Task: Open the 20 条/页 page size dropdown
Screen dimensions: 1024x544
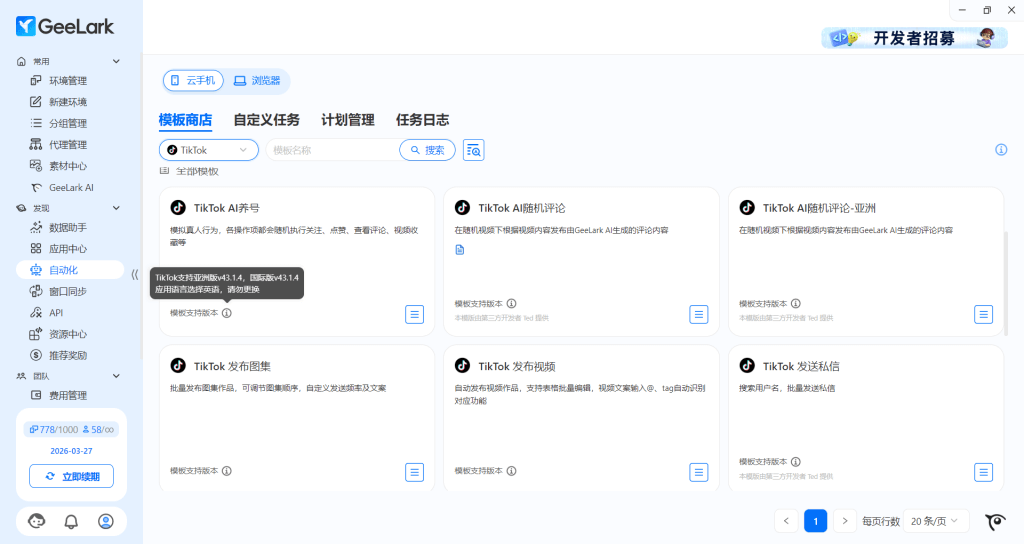Action: pyautogui.click(x=935, y=521)
